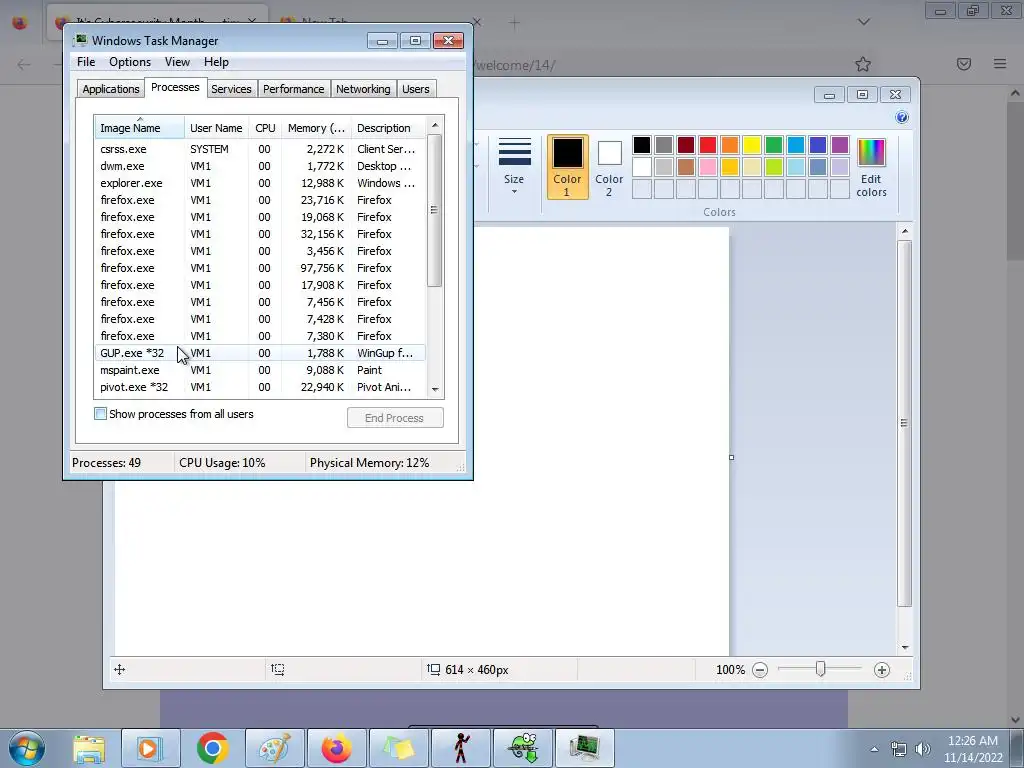Open Task Manager File menu

(86, 62)
